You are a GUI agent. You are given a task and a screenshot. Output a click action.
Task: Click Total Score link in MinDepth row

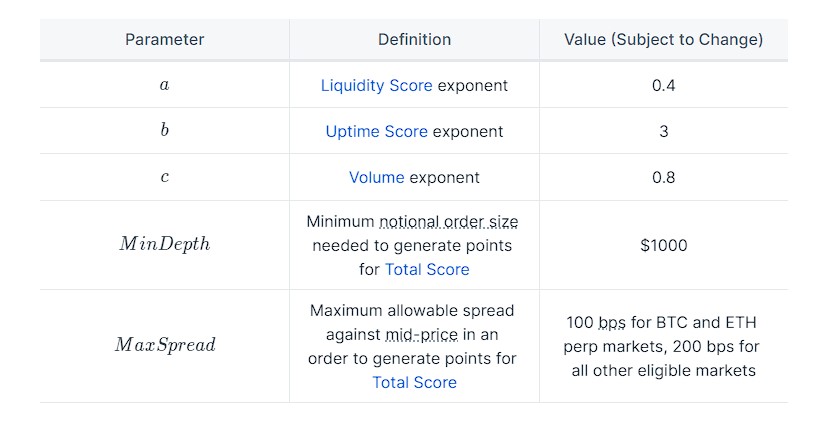pos(427,270)
